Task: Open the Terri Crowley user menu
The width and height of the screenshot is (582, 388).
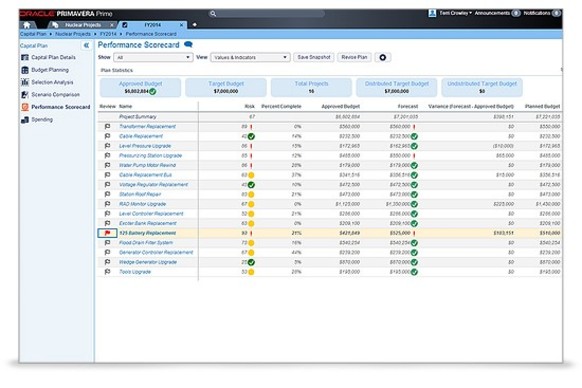Action: click(455, 13)
